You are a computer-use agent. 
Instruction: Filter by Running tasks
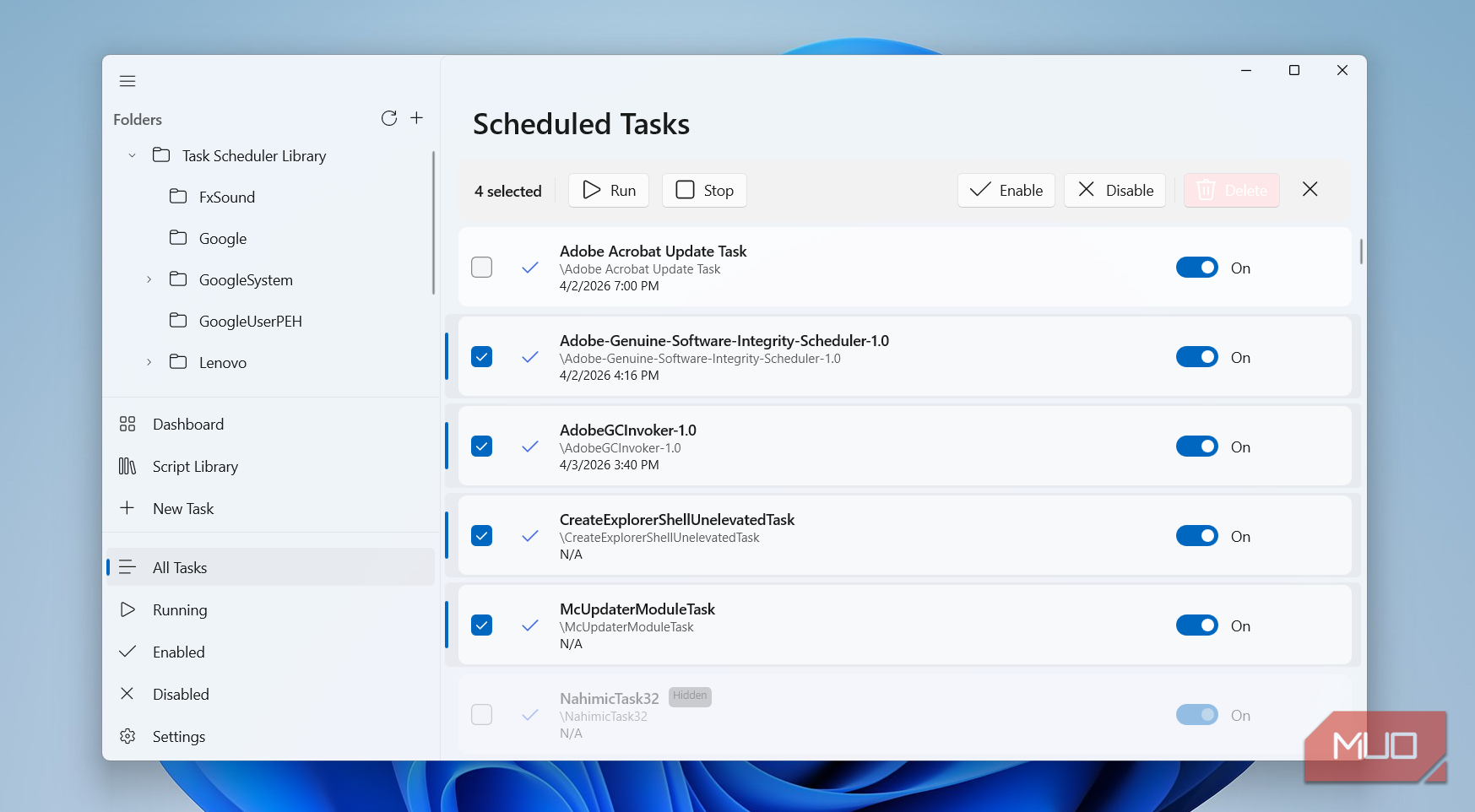(270, 609)
